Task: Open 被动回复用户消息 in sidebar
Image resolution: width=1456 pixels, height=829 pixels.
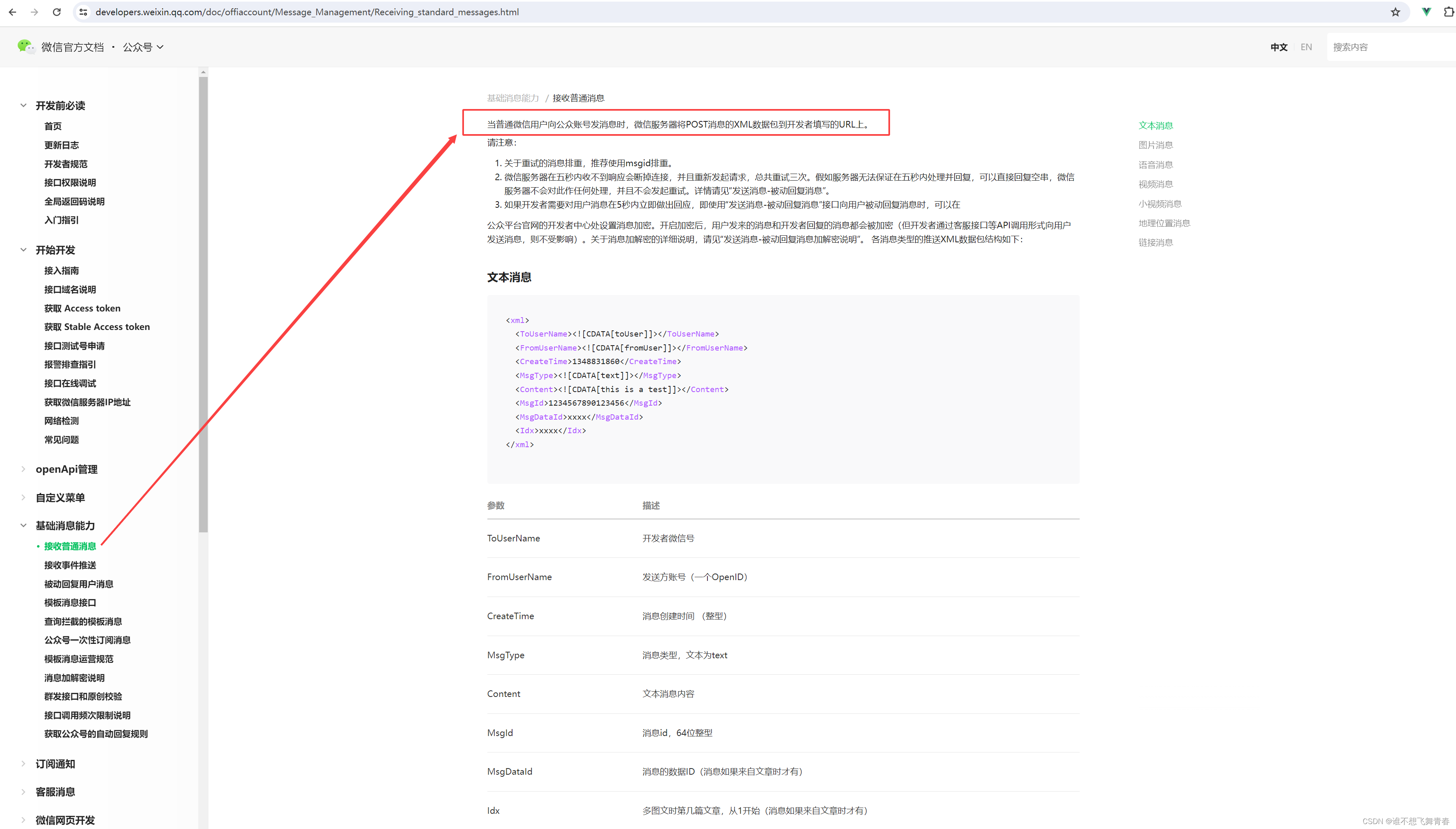Action: point(79,584)
